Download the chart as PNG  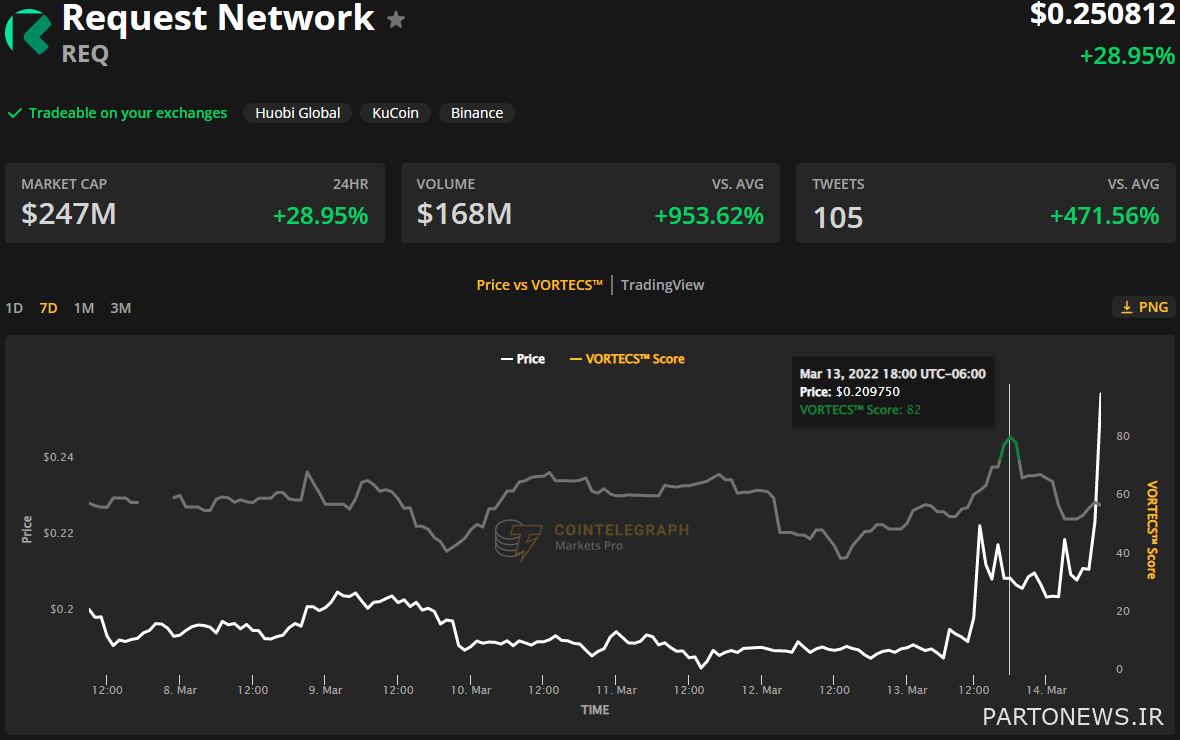[x=1144, y=307]
